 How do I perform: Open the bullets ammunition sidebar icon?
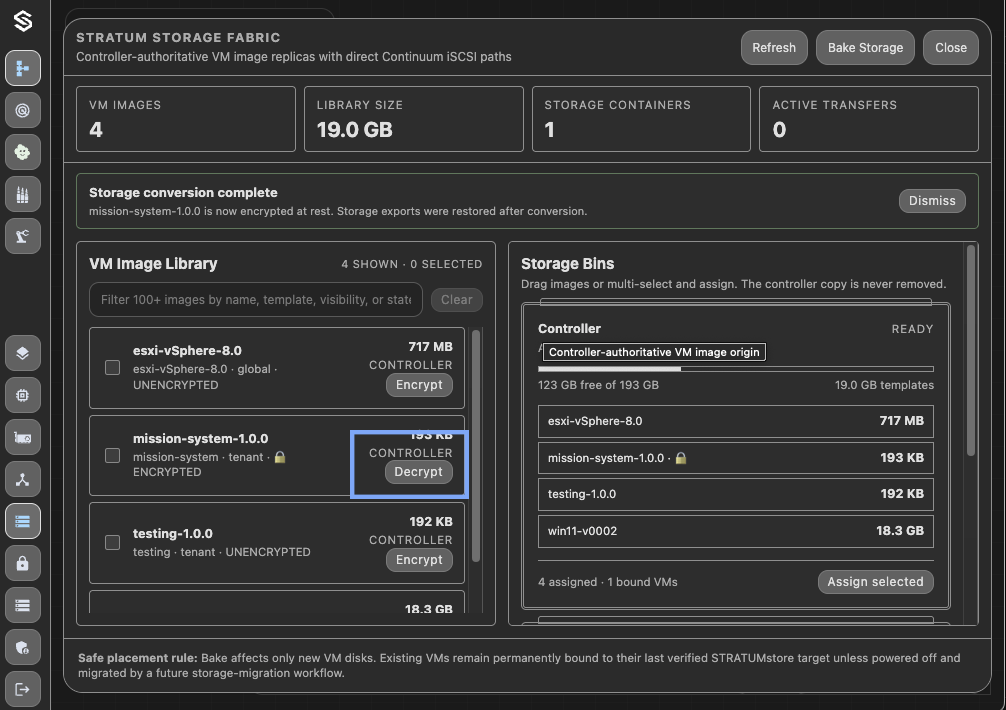[23, 194]
